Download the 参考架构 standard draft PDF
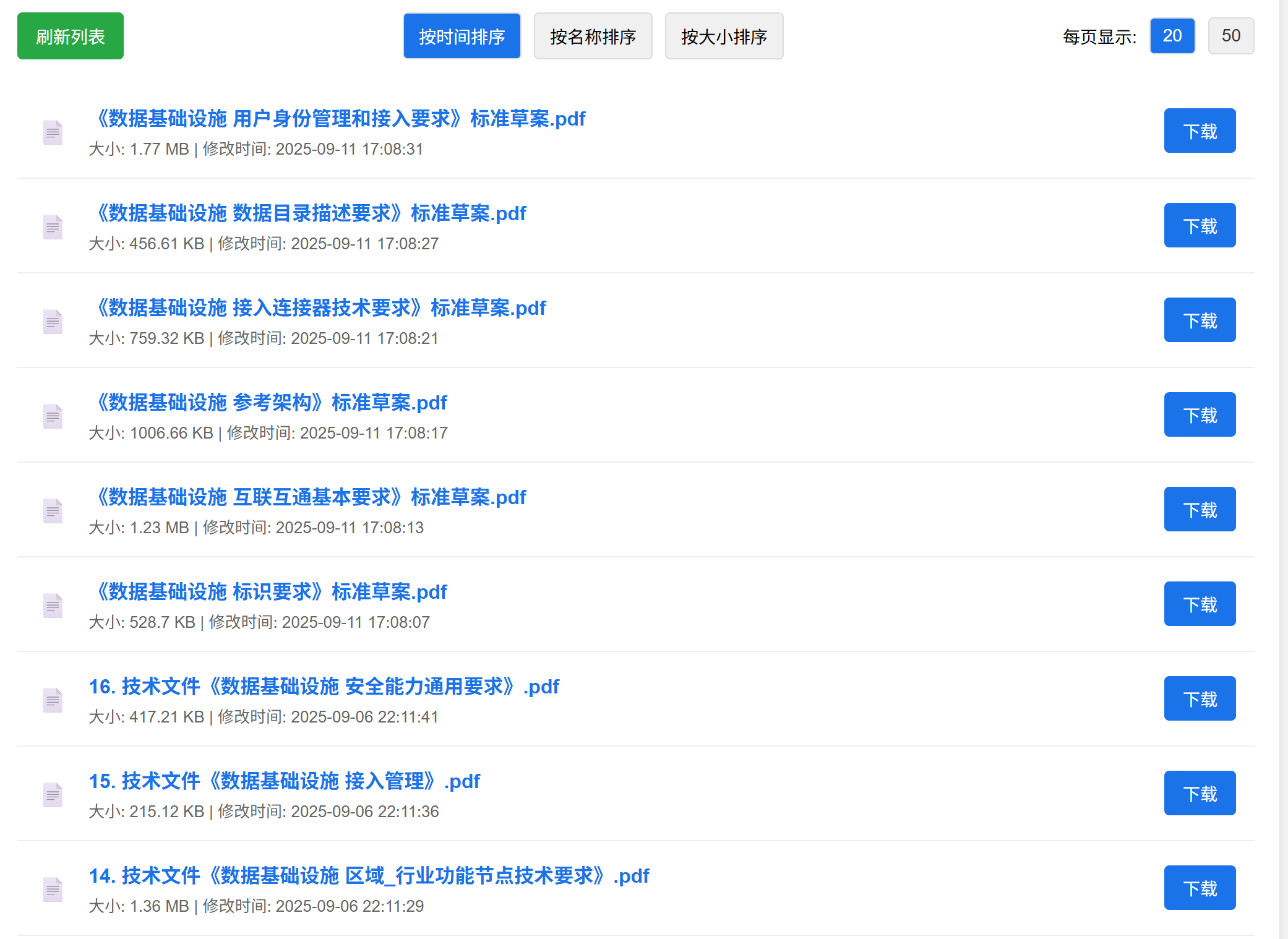Screen dimensions: 1288x939 1199,415
